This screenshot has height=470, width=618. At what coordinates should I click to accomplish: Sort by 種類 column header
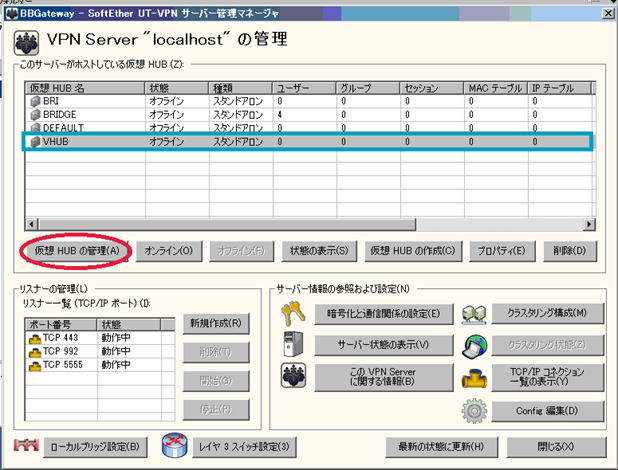tap(240, 88)
